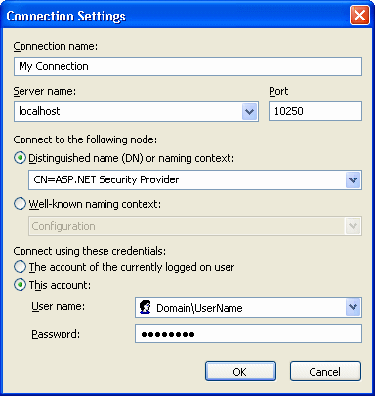Focus the Connection name field

pyautogui.click(x=188, y=66)
